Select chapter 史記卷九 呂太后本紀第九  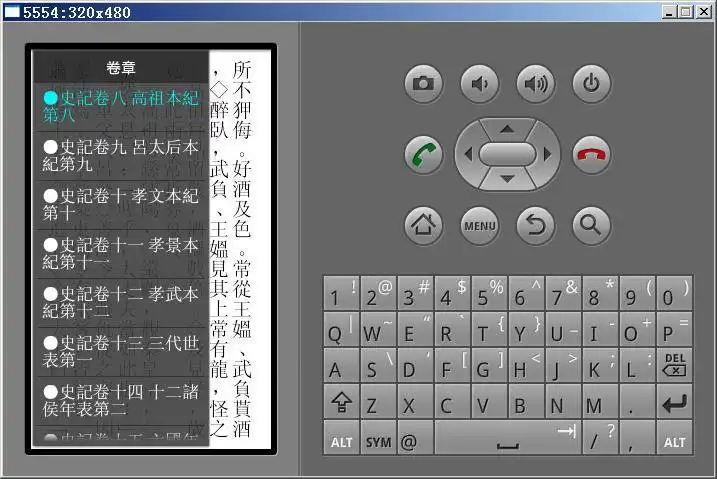point(121,156)
